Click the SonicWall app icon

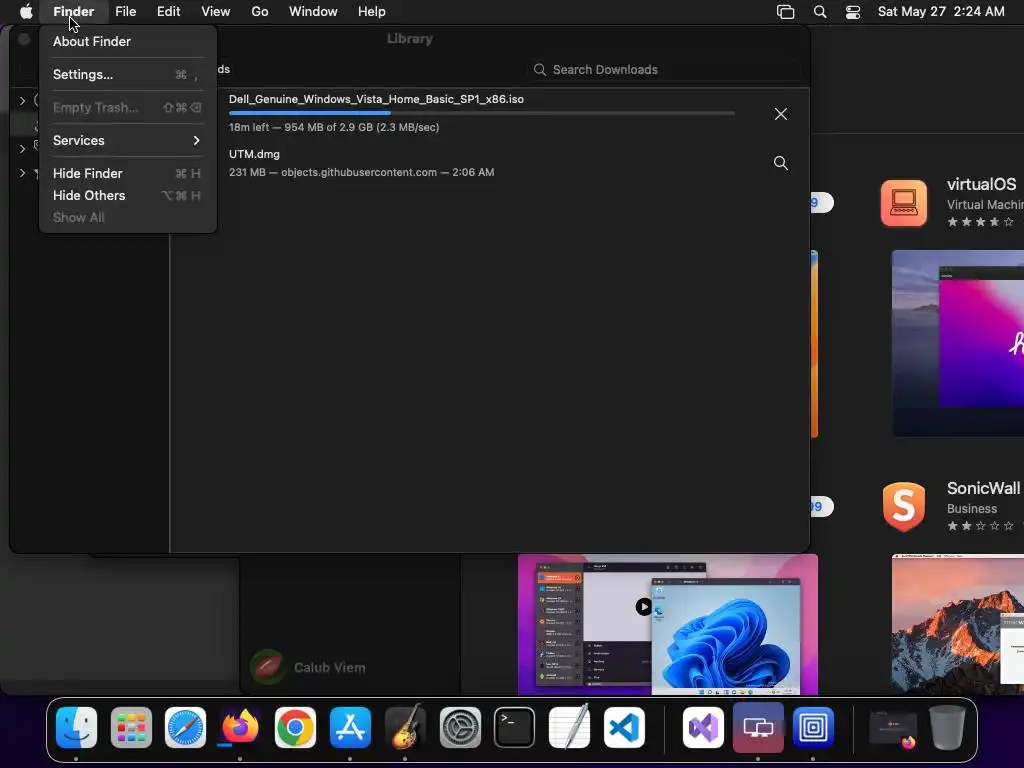[x=904, y=507]
